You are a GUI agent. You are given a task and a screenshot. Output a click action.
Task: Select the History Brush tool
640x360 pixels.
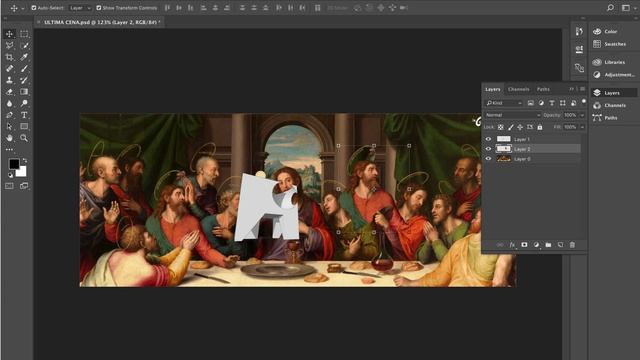pyautogui.click(x=24, y=80)
